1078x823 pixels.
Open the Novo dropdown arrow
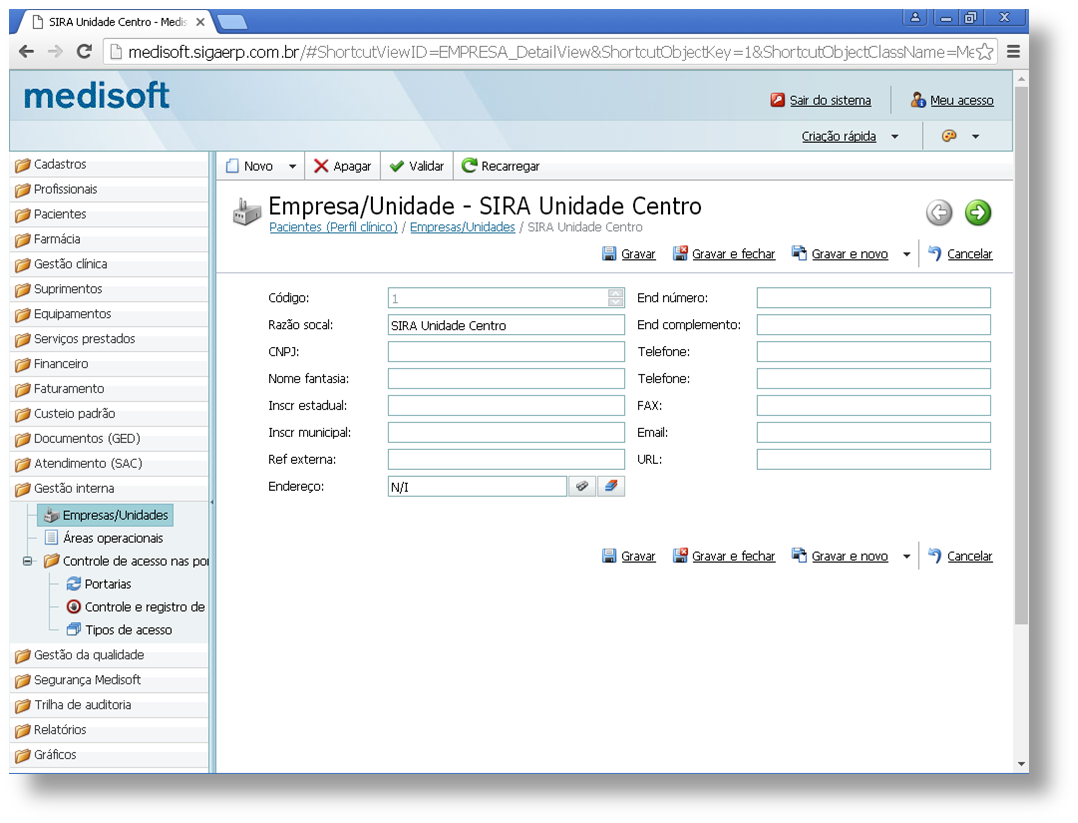293,167
